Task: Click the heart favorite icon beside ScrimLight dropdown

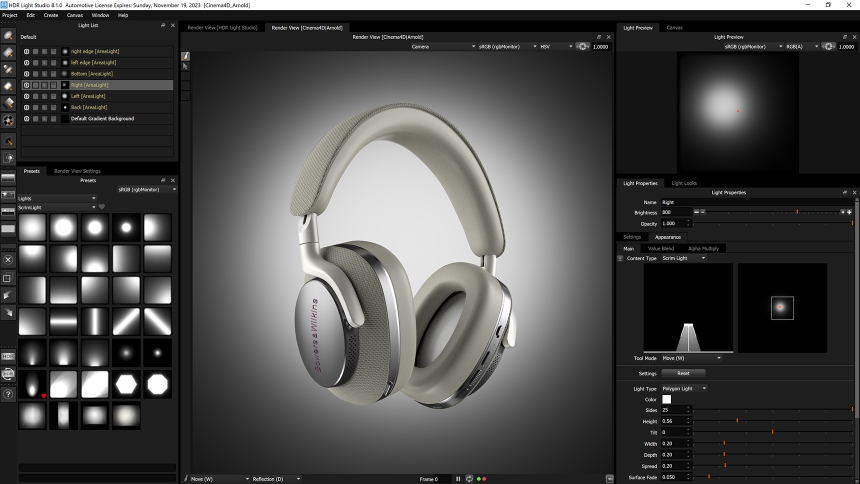Action: (101, 207)
